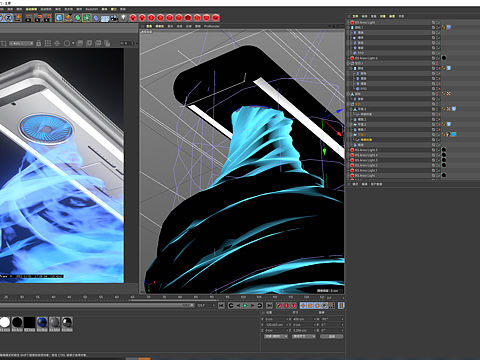The height and width of the screenshot is (360, 480).
Task: Select the flat black material thumbnail
Action: (x=29, y=322)
